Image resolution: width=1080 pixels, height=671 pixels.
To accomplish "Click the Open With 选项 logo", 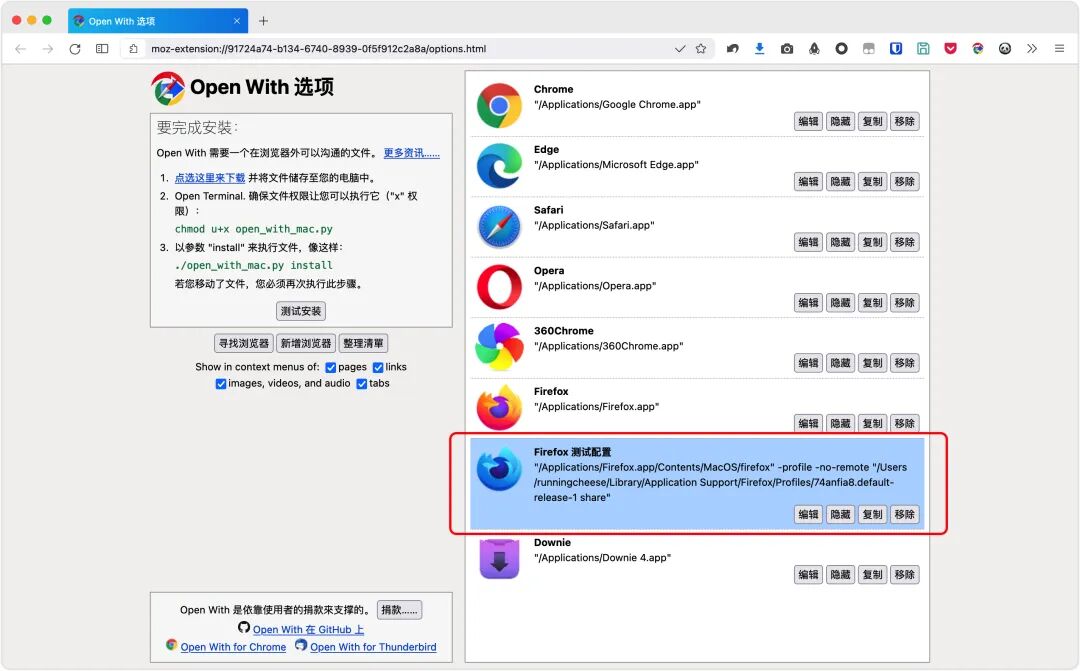I will 169,88.
